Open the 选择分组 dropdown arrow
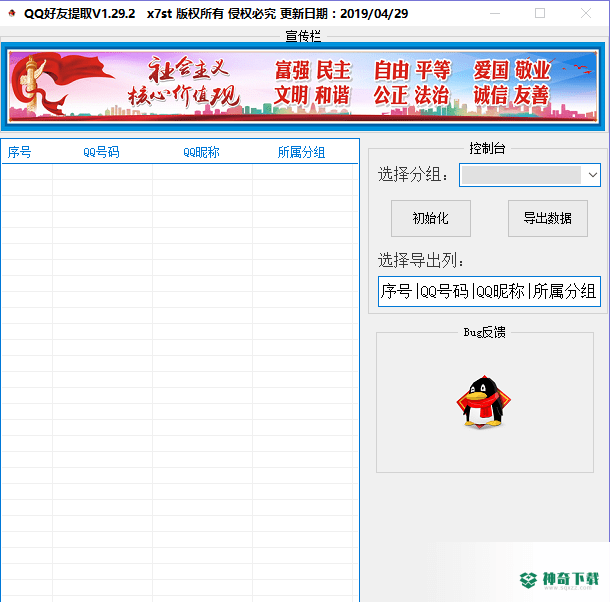Viewport: 611px width, 602px height. pos(592,175)
